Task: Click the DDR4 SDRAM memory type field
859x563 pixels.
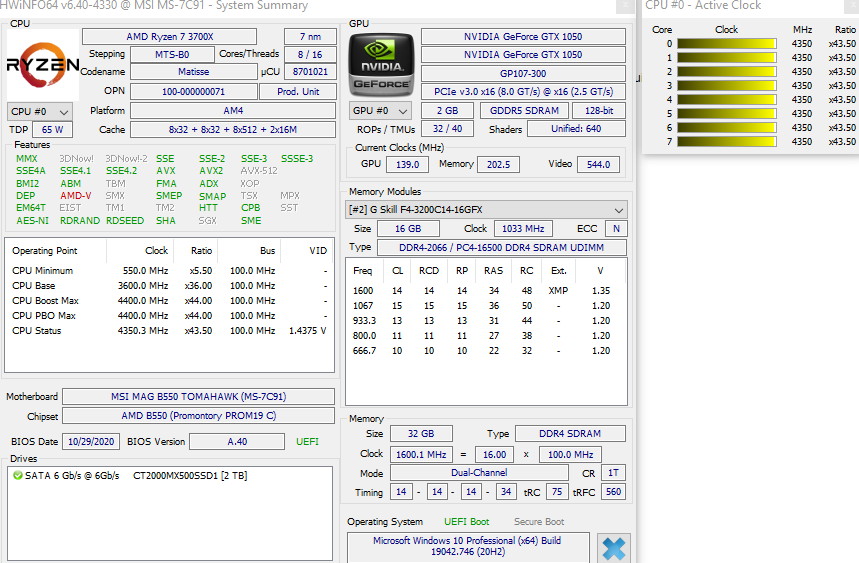Action: tap(570, 434)
